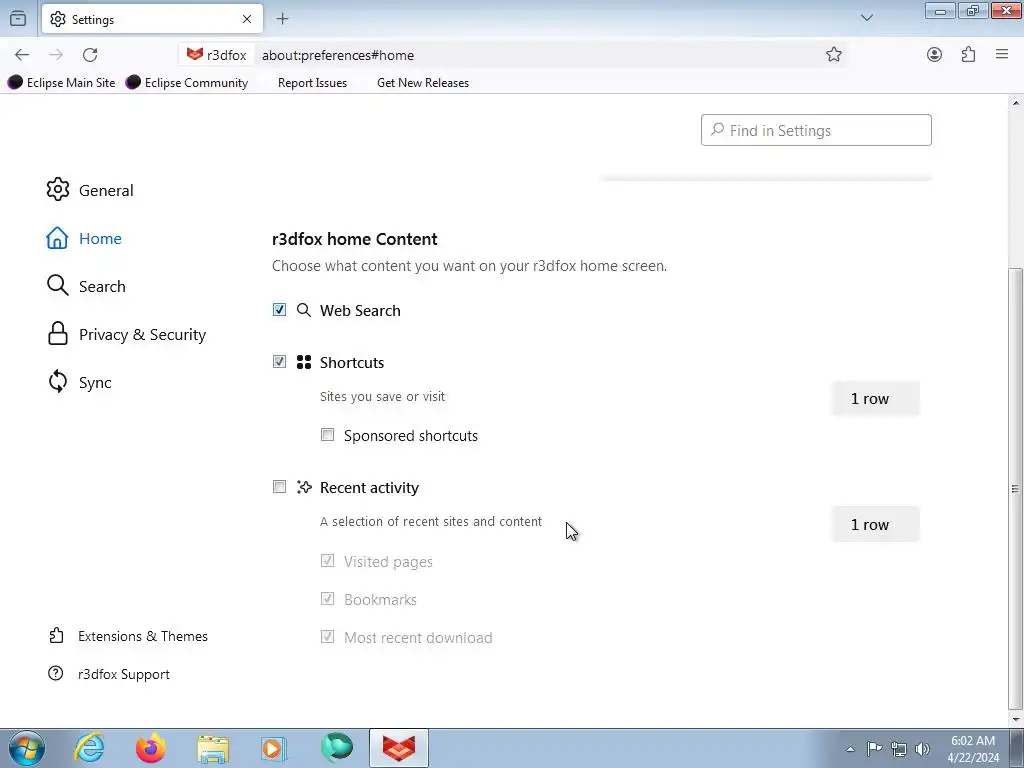The image size is (1024, 768).
Task: Open Extensions & Themes page
Action: tap(128, 636)
